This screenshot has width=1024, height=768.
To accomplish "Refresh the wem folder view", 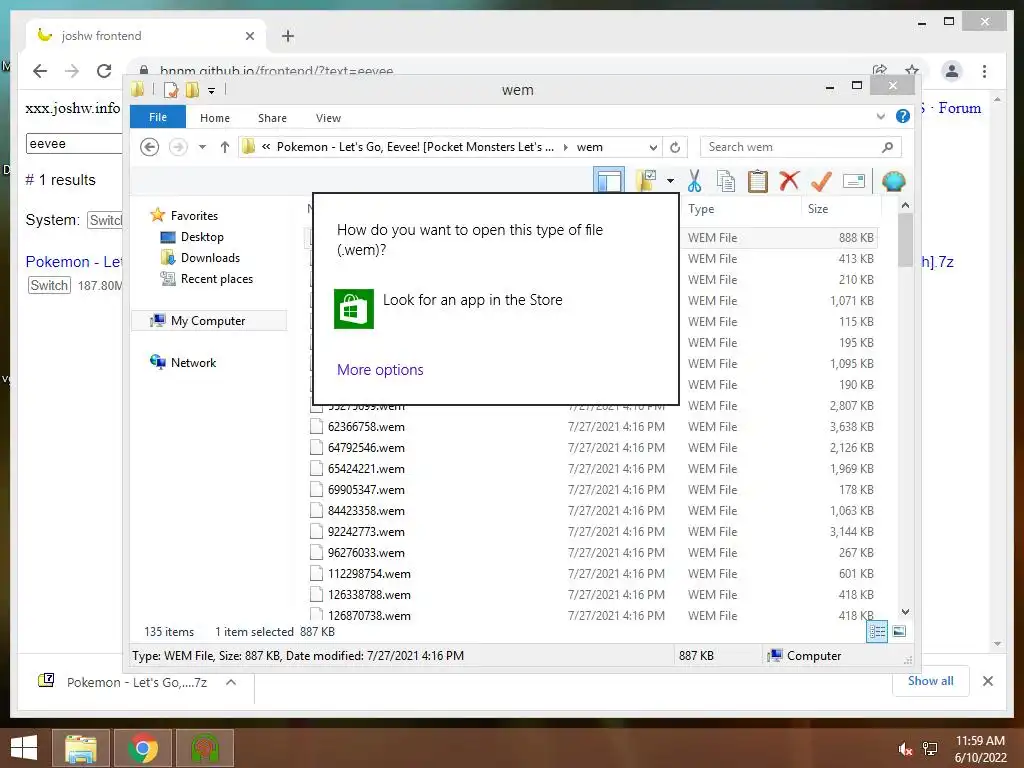I will [675, 148].
